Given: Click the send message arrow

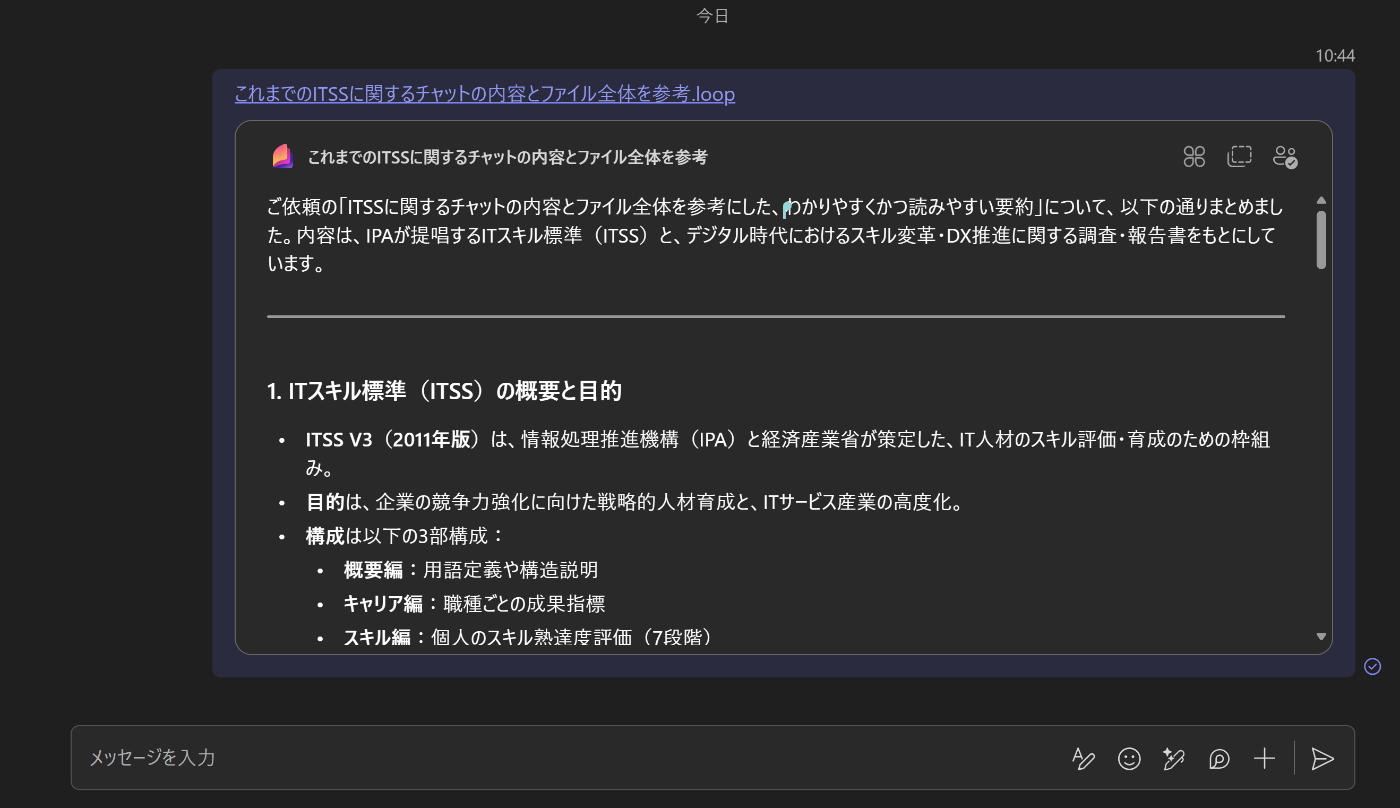Looking at the screenshot, I should [1323, 759].
